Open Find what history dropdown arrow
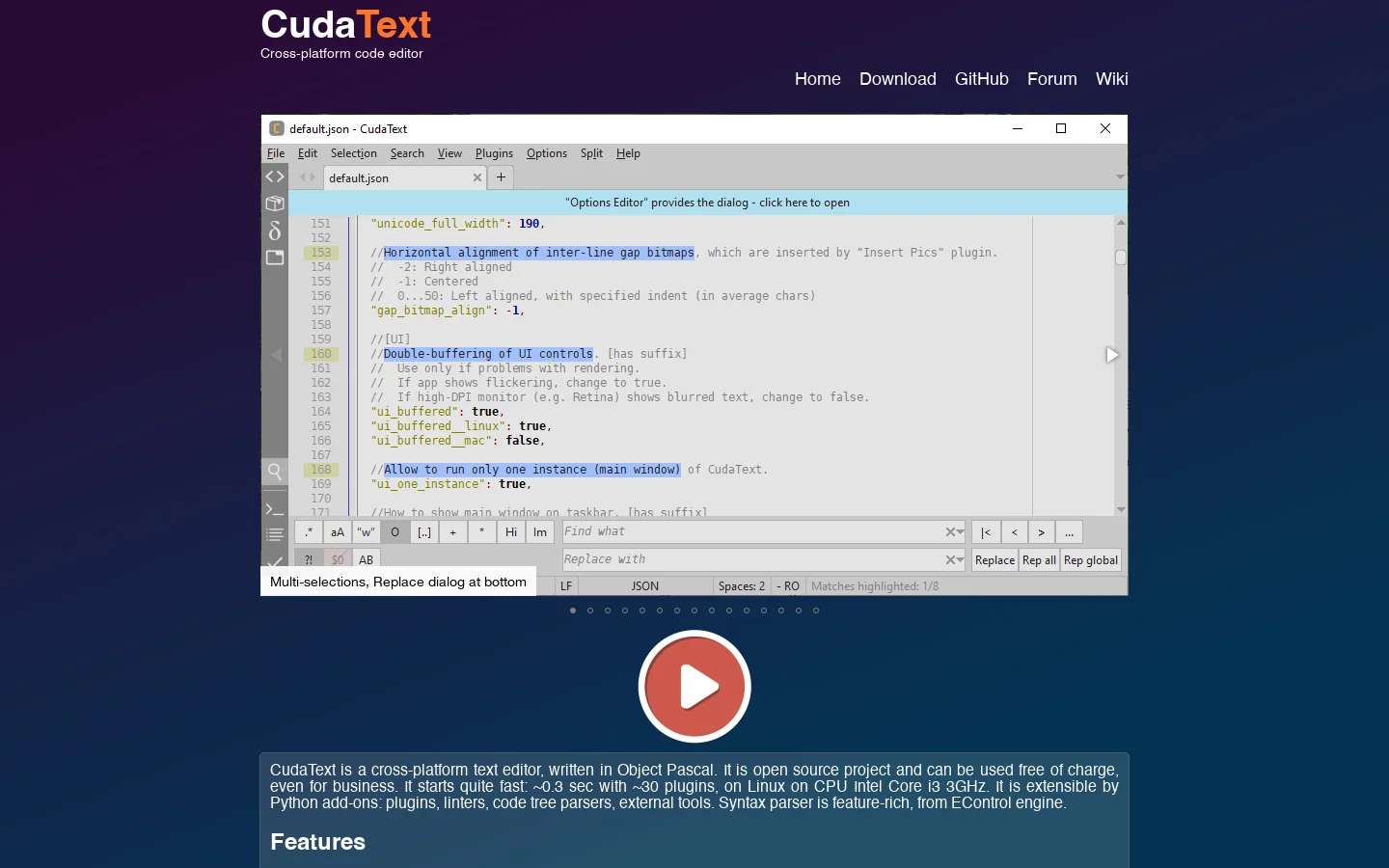Image resolution: width=1389 pixels, height=868 pixels. 961,532
